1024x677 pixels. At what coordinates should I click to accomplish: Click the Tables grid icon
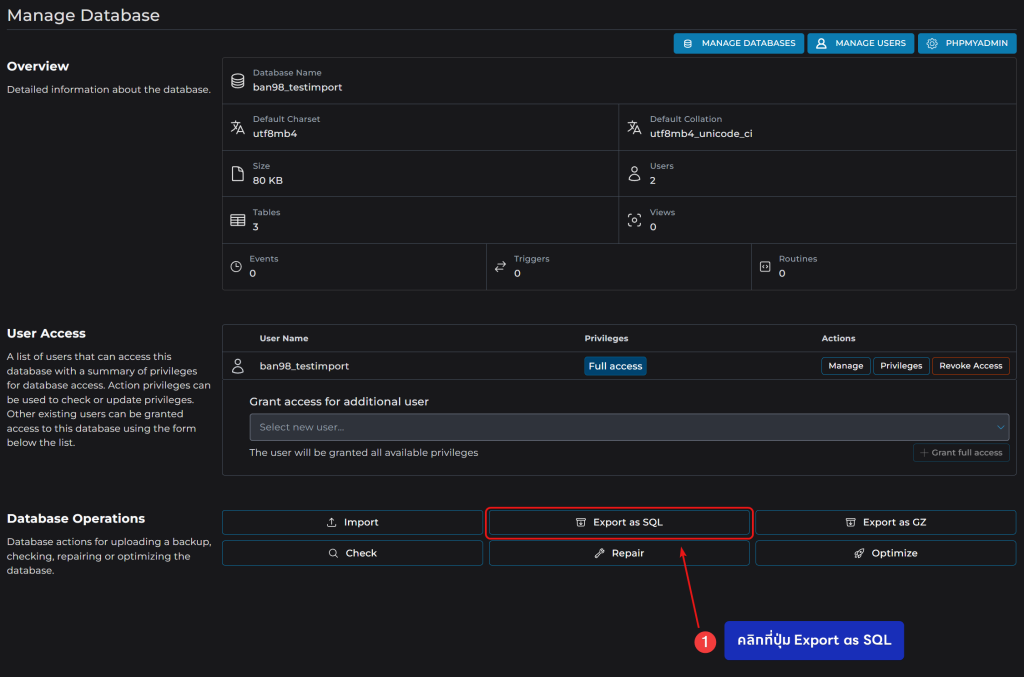tap(237, 220)
